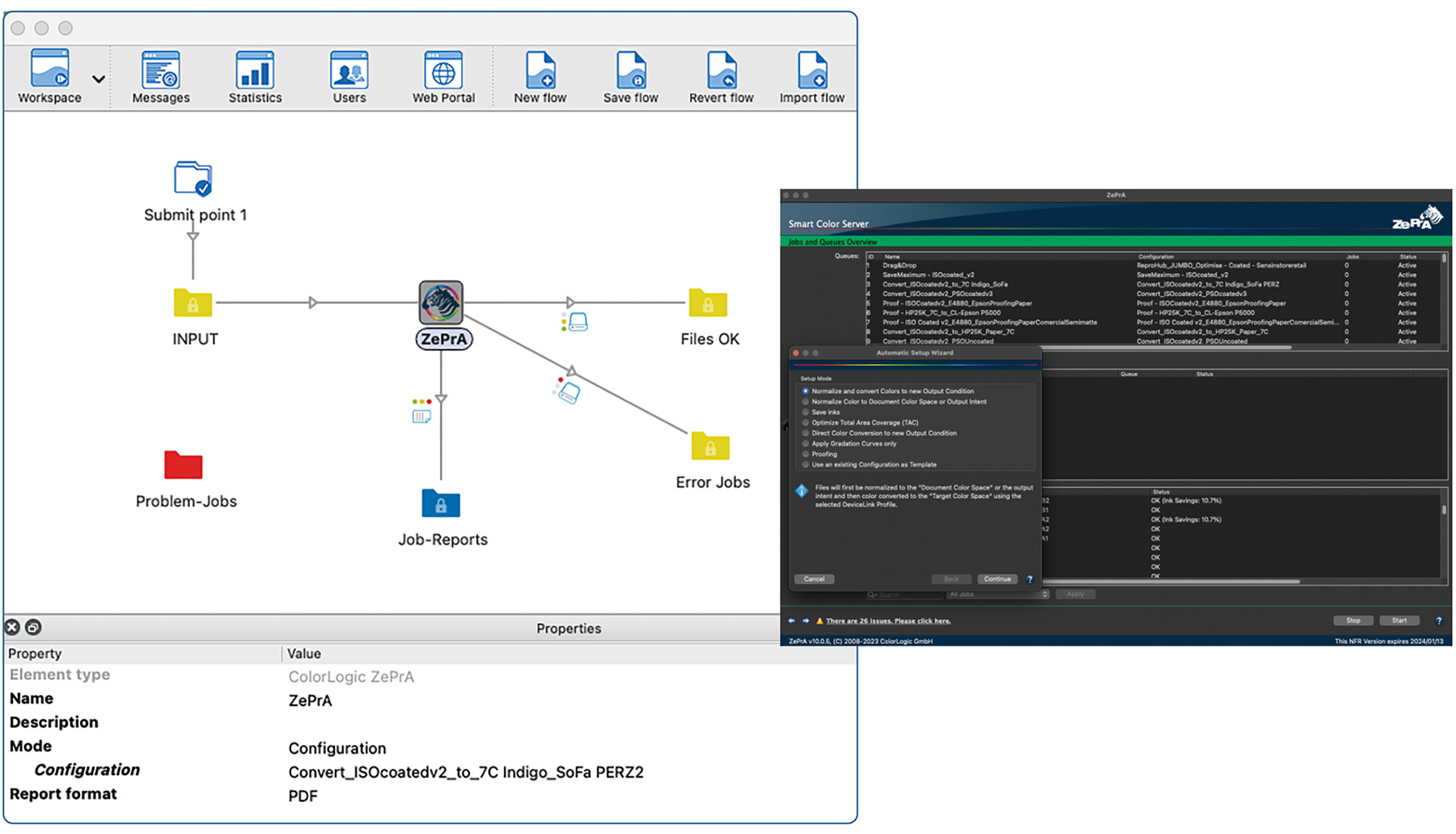Click the Properties panel header
The width and height of the screenshot is (1456, 834).
coord(569,628)
